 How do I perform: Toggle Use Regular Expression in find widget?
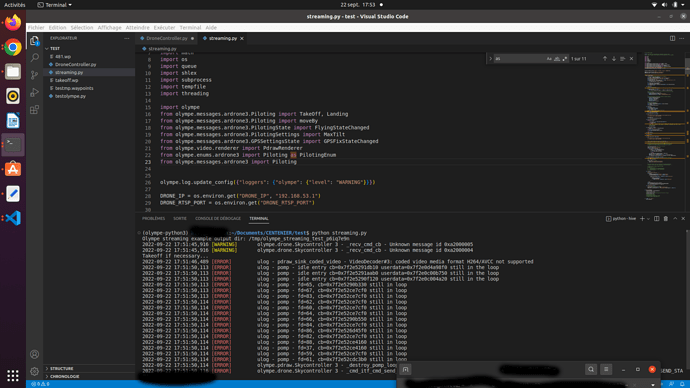pos(565,59)
